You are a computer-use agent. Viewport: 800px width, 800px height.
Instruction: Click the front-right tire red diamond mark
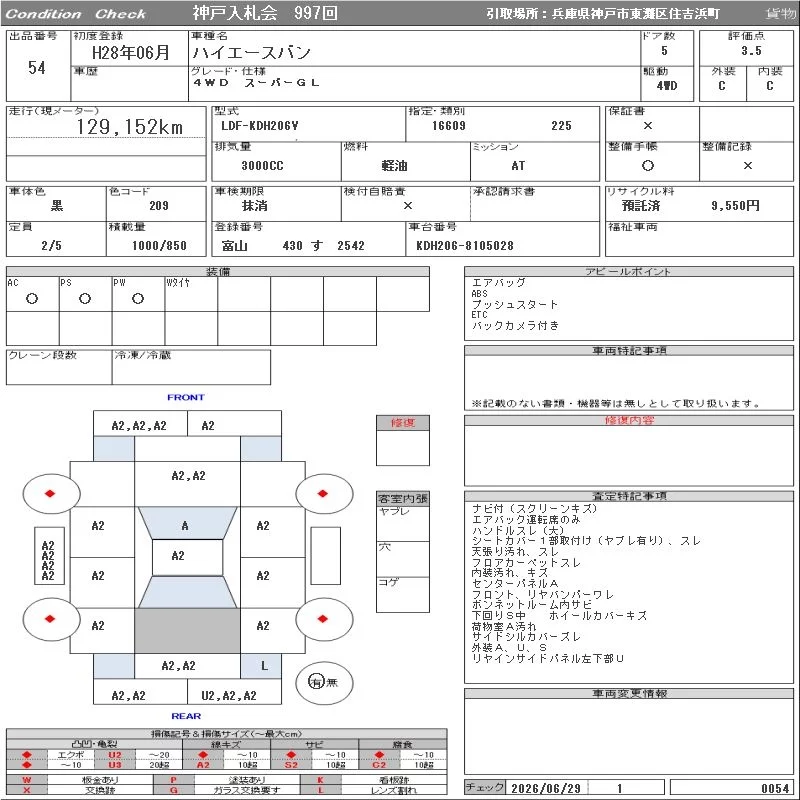pyautogui.click(x=322, y=493)
